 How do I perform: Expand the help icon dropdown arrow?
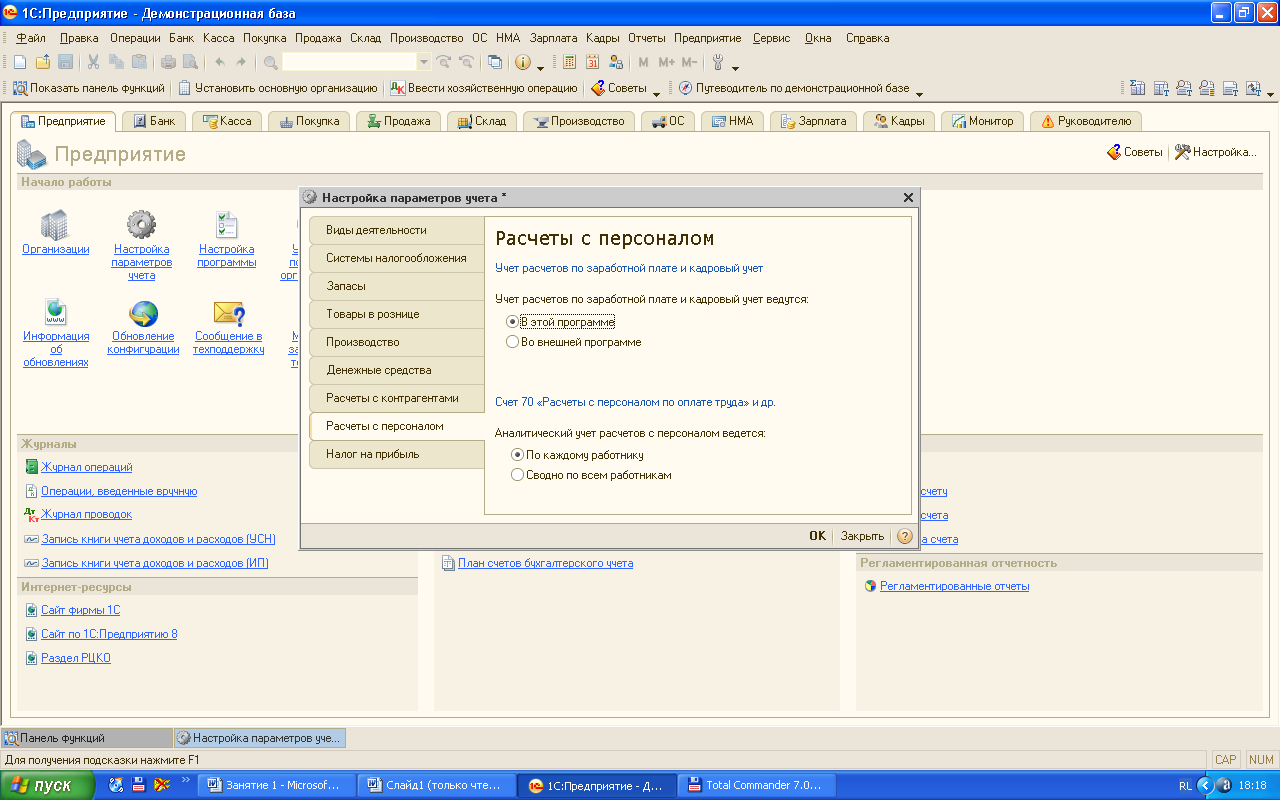point(541,66)
